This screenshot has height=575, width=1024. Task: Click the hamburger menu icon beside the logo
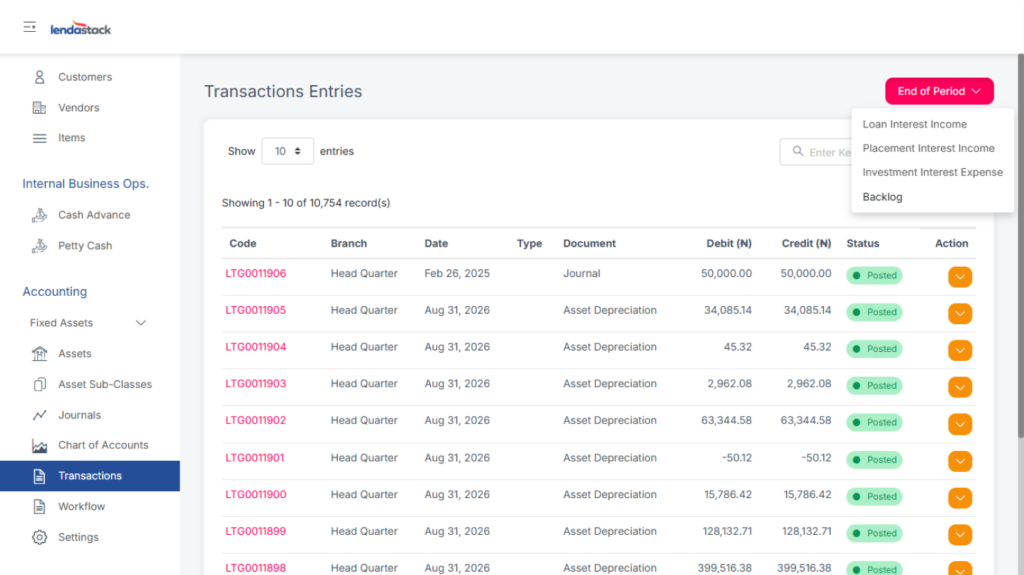click(x=30, y=27)
